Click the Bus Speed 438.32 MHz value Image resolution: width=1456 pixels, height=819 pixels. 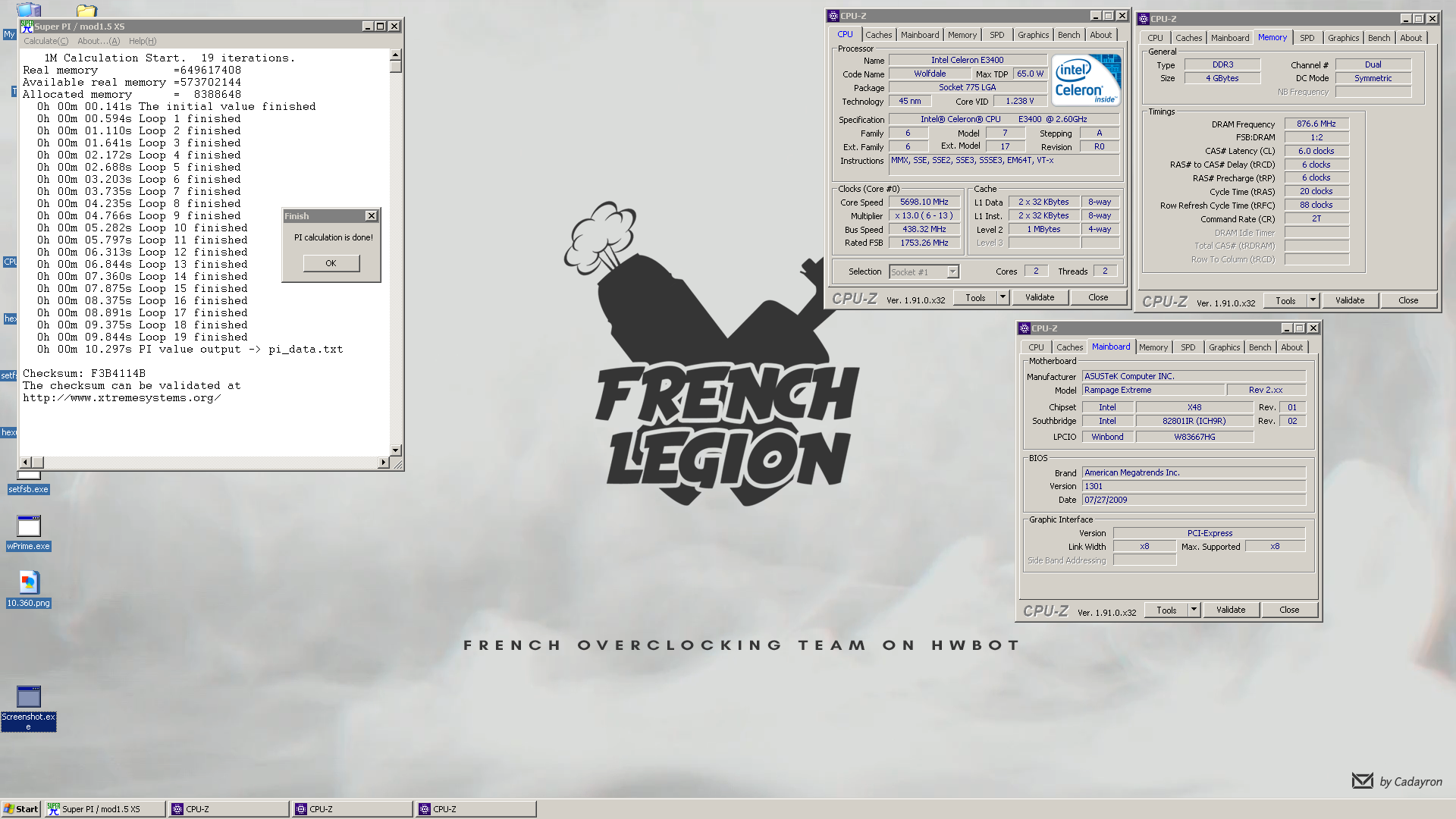pyautogui.click(x=924, y=229)
